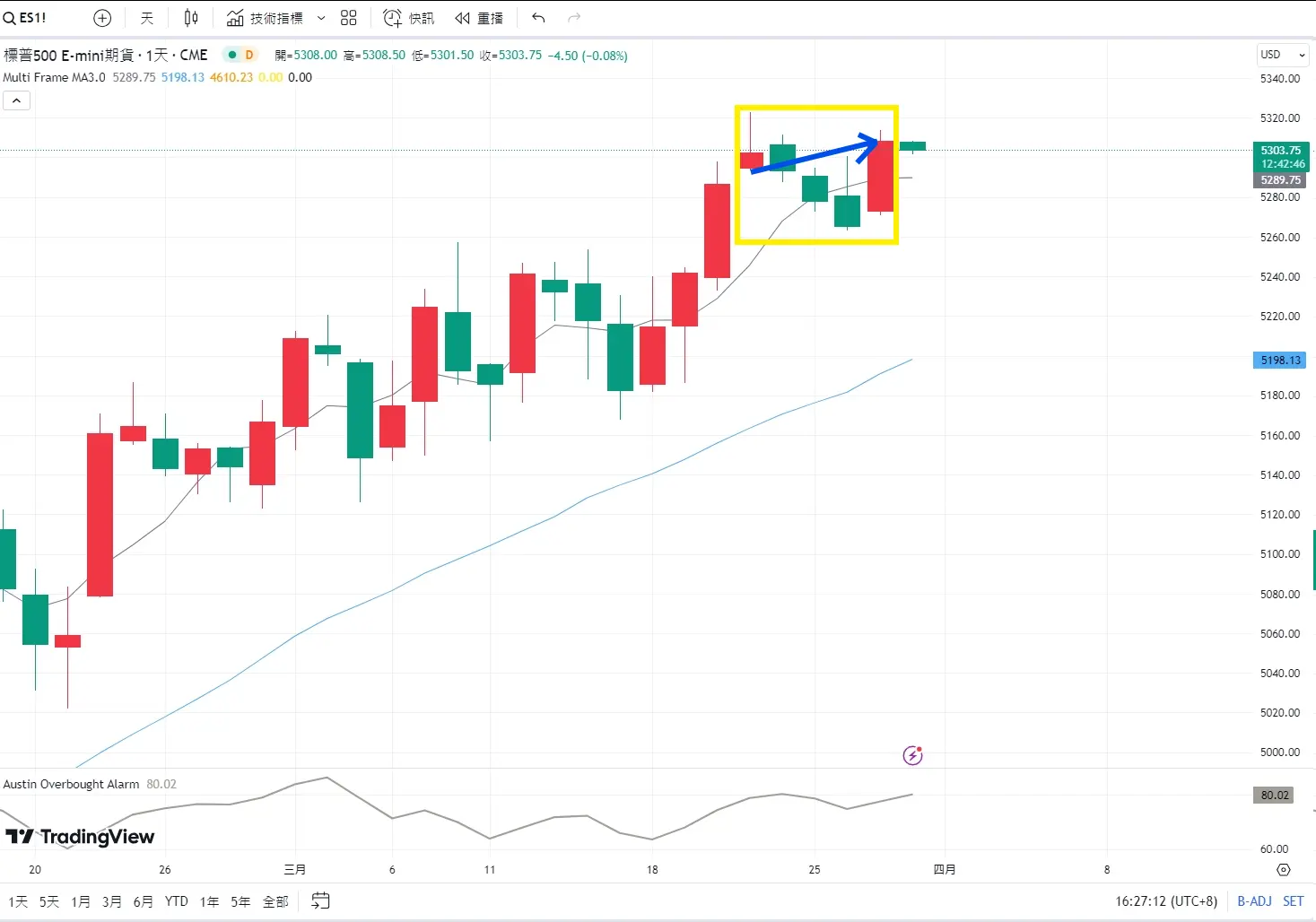1316x922 pixels.
Task: Open 技術指標 indicators dialog
Action: (x=265, y=18)
